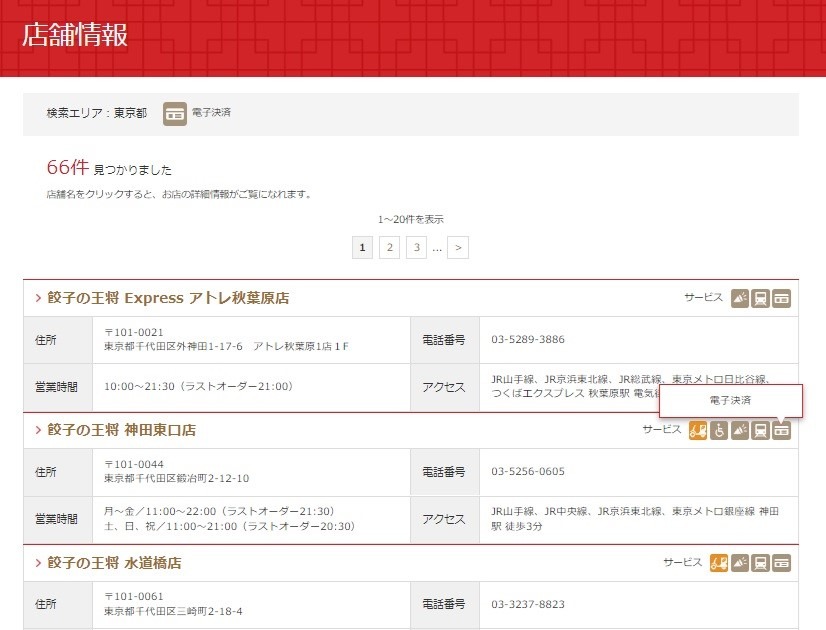
Task: Click party popper icon for 水道橋店
Action: [x=740, y=563]
